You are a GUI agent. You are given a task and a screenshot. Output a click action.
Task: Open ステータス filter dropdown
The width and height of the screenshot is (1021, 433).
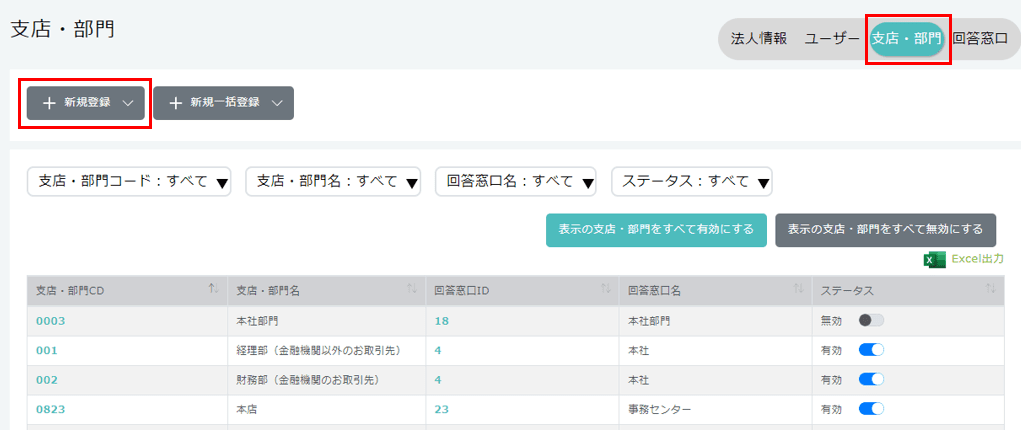coord(692,182)
